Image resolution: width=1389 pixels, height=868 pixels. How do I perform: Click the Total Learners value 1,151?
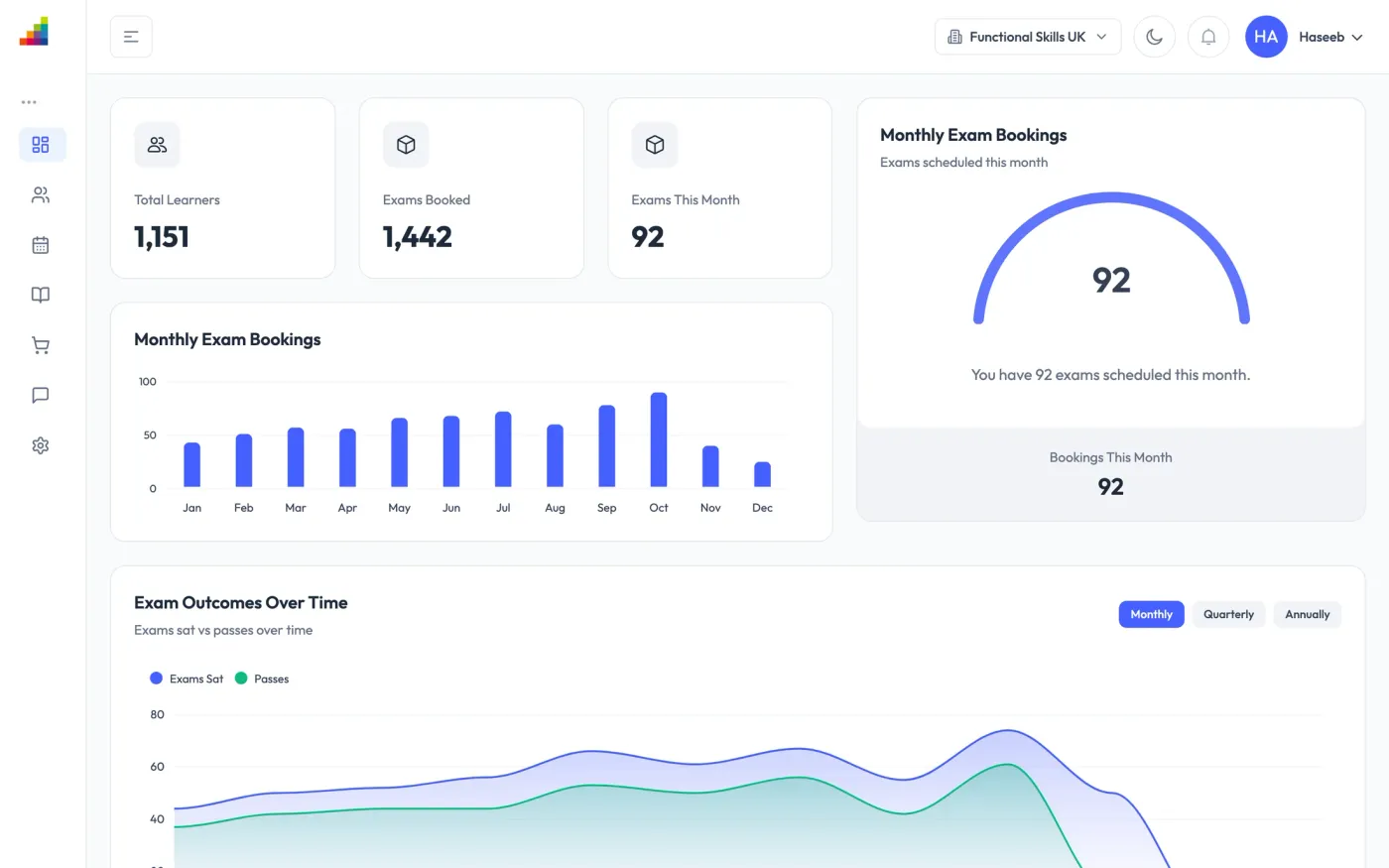162,237
